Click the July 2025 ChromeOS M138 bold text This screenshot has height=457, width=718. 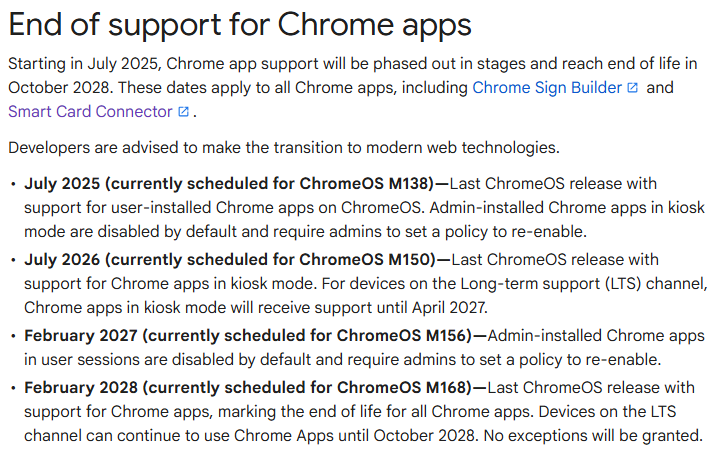coord(229,184)
